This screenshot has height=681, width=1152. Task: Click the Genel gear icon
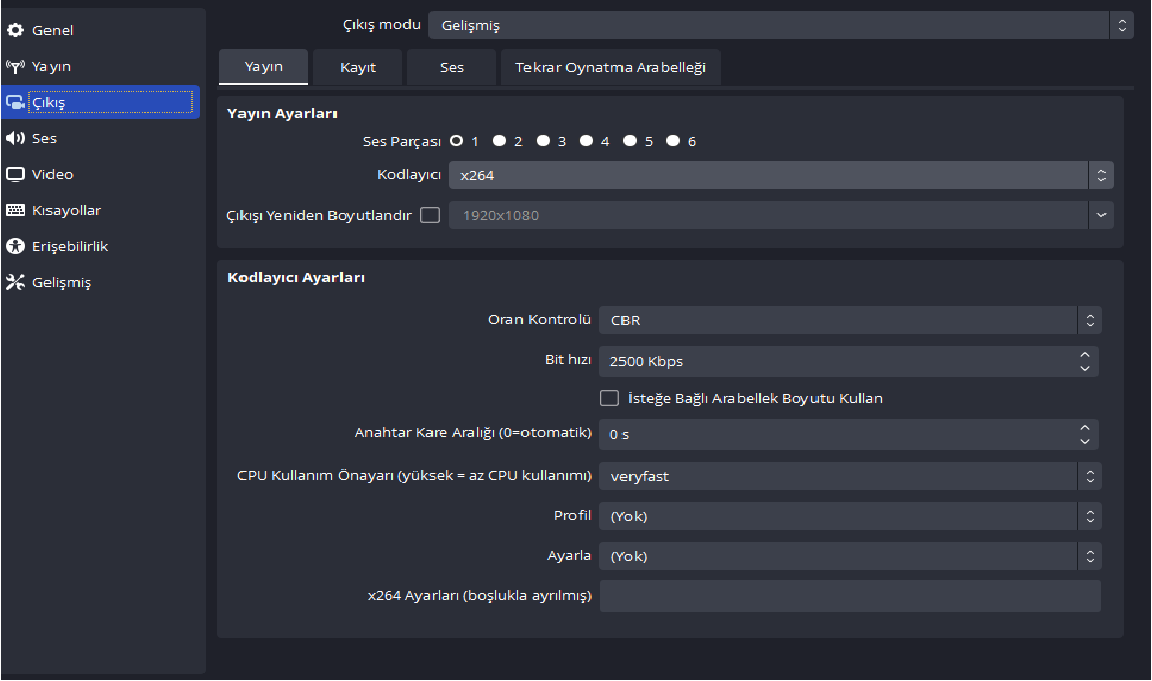click(15, 30)
